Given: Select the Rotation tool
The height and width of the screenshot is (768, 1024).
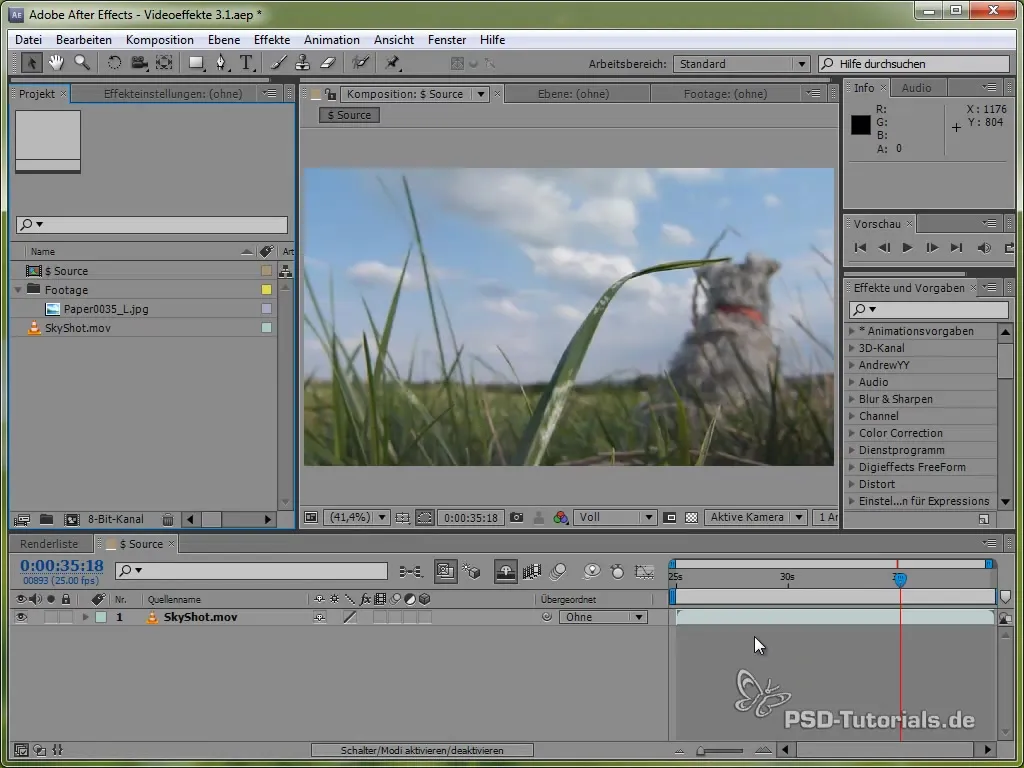Looking at the screenshot, I should tap(114, 63).
